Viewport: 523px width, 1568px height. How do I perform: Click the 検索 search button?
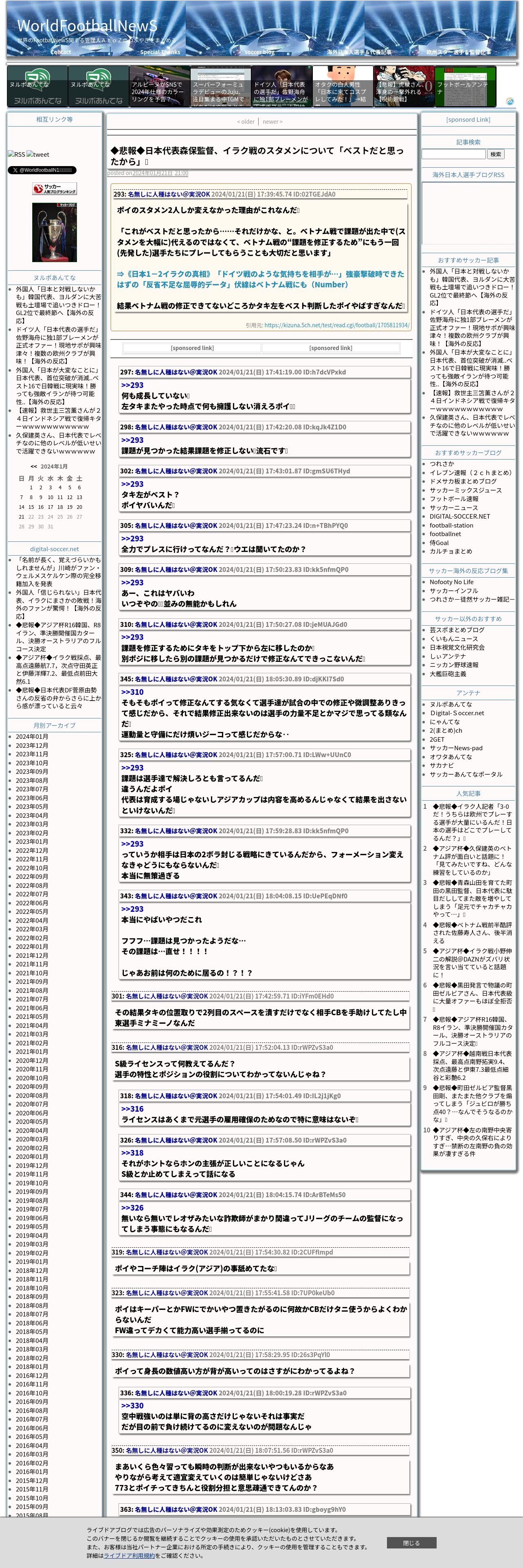click(x=496, y=155)
